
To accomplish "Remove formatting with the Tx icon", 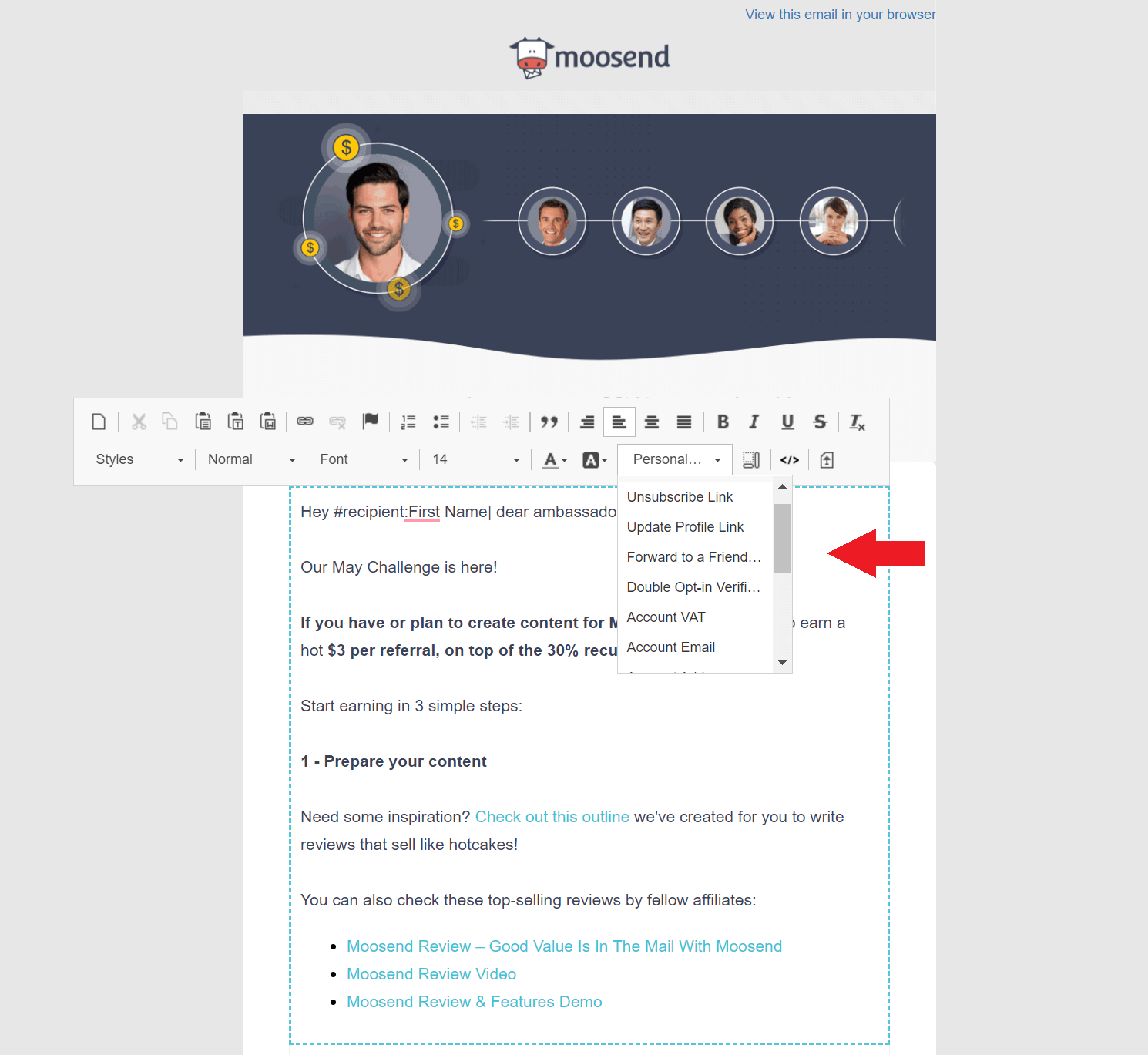I will click(x=858, y=422).
